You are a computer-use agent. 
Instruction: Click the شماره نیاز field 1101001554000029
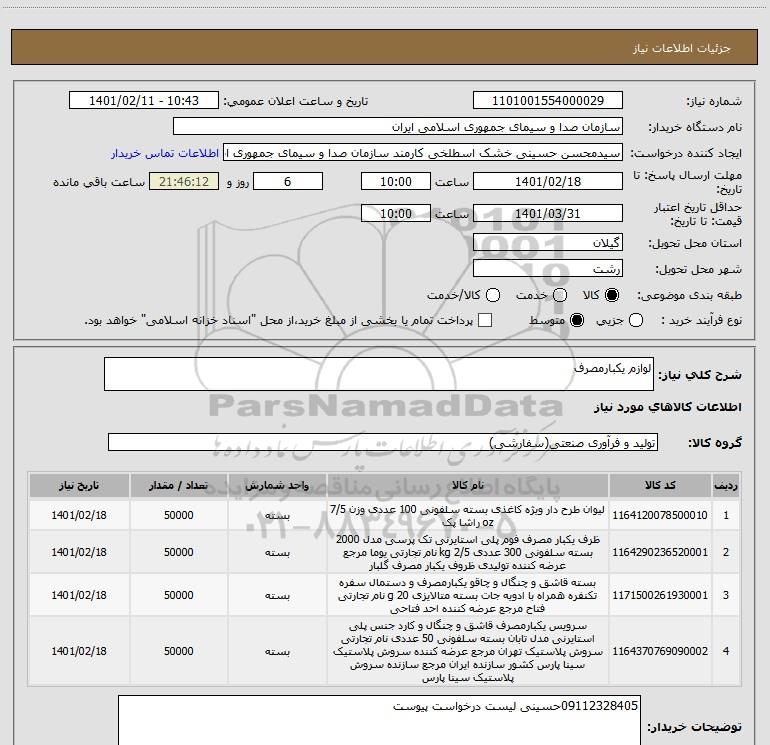[x=548, y=100]
